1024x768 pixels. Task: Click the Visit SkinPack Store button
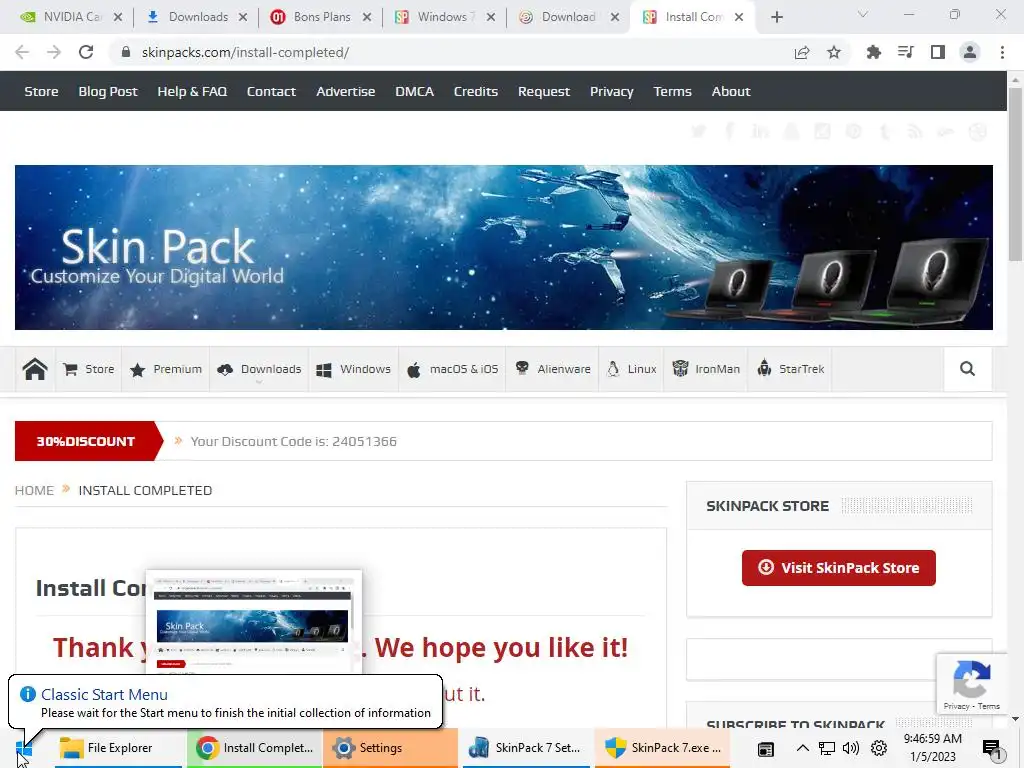839,568
